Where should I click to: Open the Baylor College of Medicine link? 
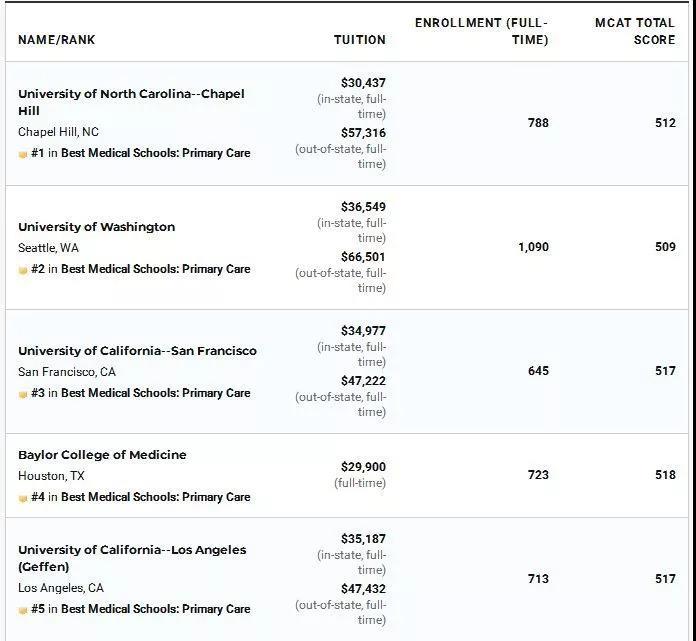point(102,455)
